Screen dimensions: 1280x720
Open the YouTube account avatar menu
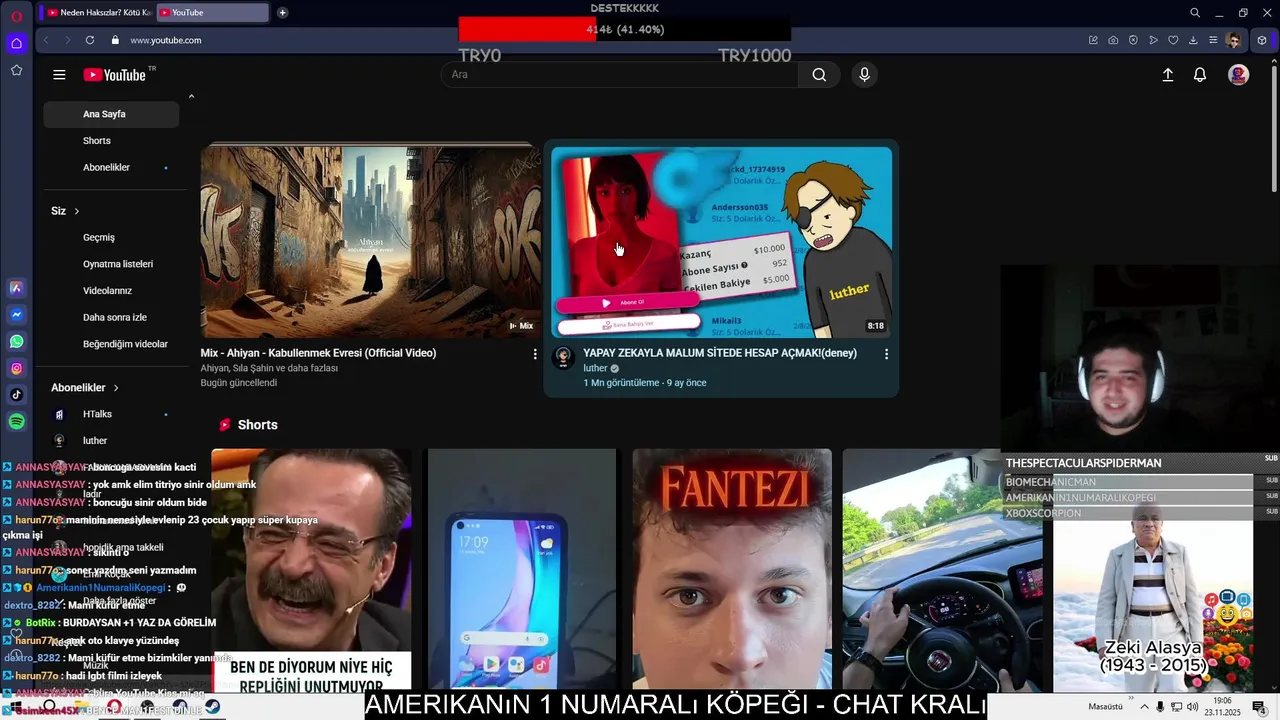tap(1238, 75)
